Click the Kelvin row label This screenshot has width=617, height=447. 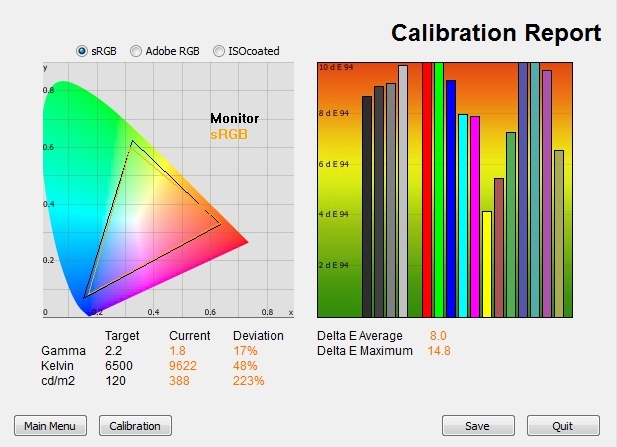[57, 366]
